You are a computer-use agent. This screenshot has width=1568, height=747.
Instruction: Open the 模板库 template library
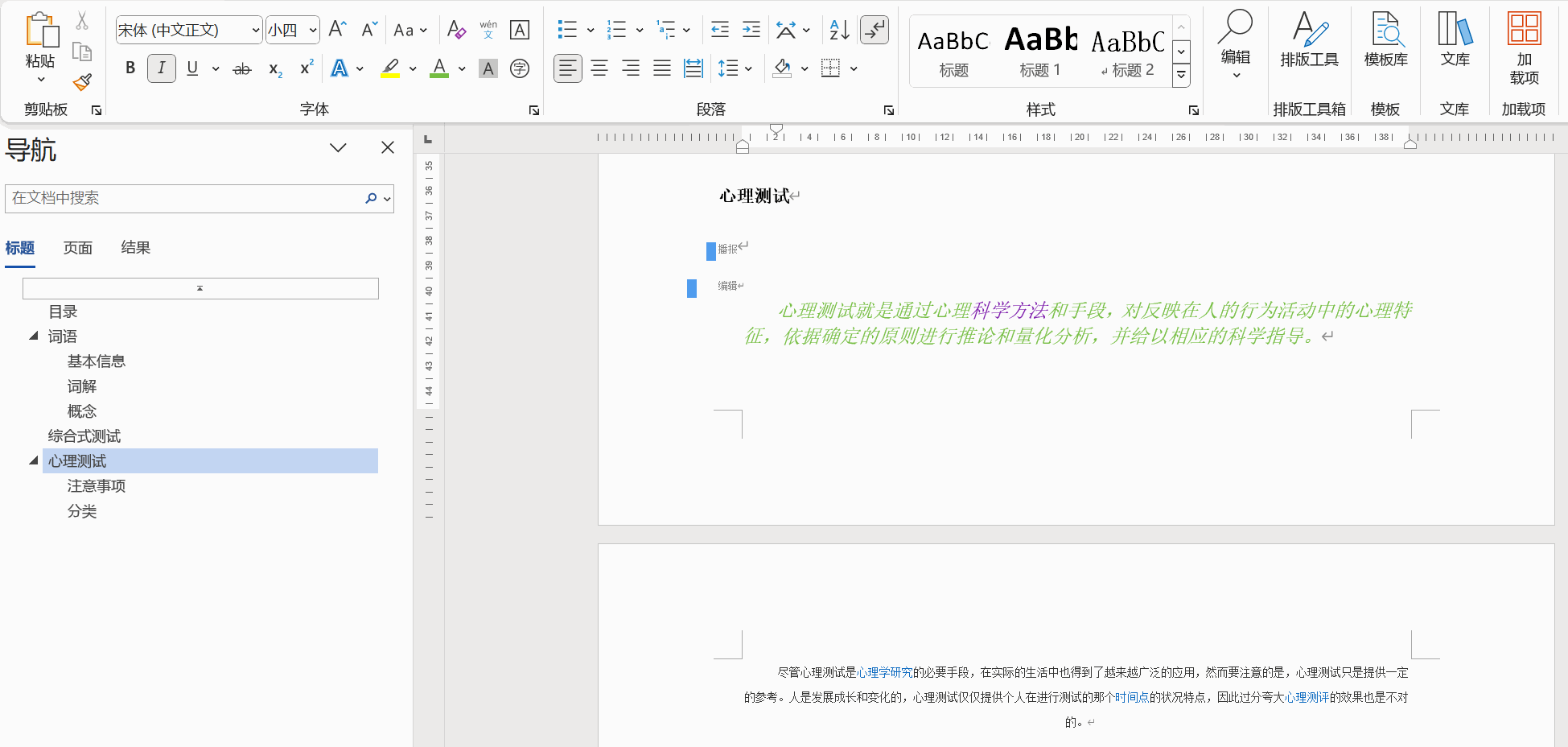coord(1385,39)
